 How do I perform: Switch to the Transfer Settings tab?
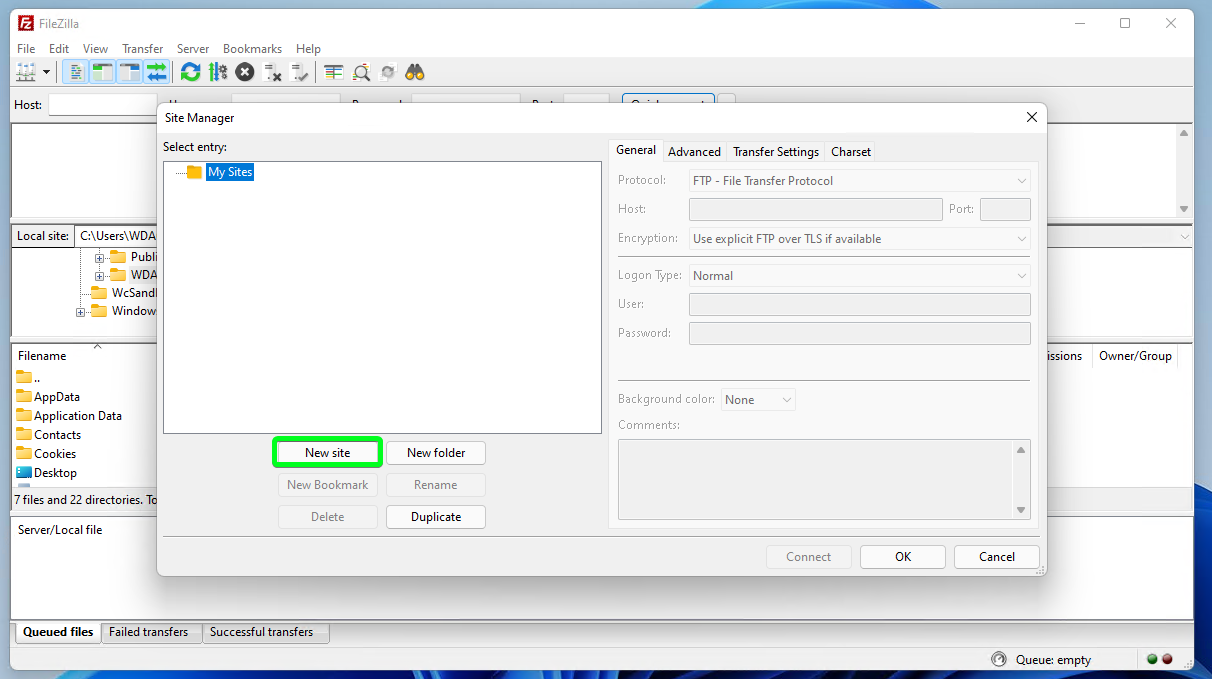coord(776,152)
